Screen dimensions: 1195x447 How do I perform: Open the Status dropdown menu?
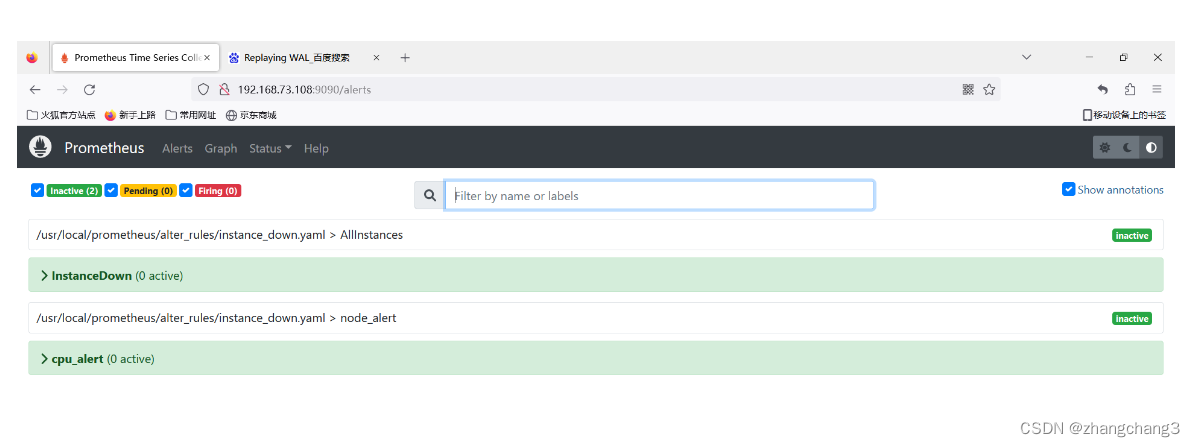[x=271, y=148]
